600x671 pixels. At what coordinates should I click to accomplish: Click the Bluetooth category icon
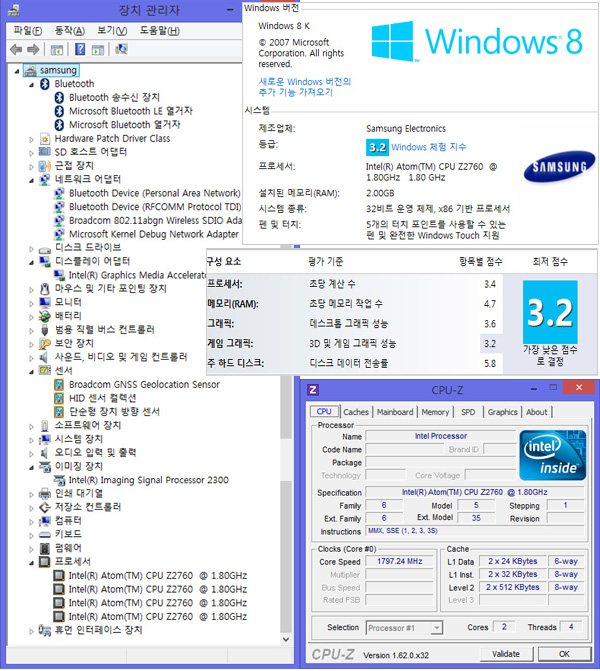coord(45,84)
